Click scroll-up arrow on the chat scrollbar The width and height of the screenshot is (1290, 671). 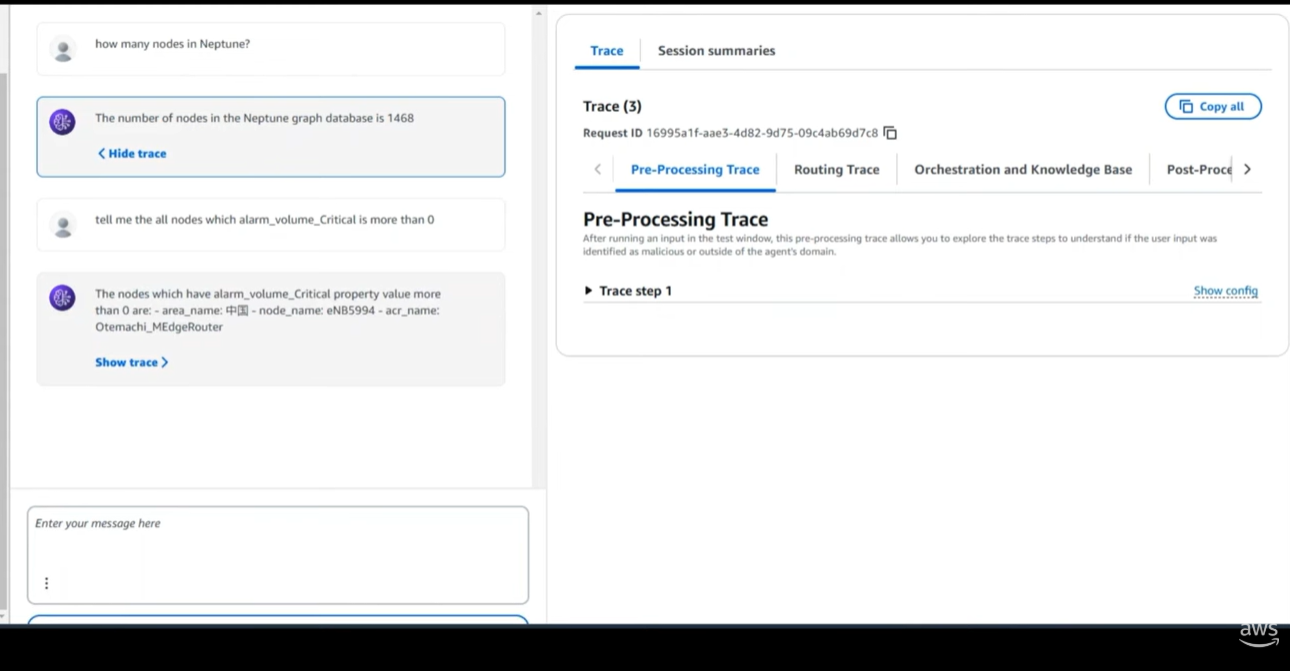pyautogui.click(x=540, y=14)
